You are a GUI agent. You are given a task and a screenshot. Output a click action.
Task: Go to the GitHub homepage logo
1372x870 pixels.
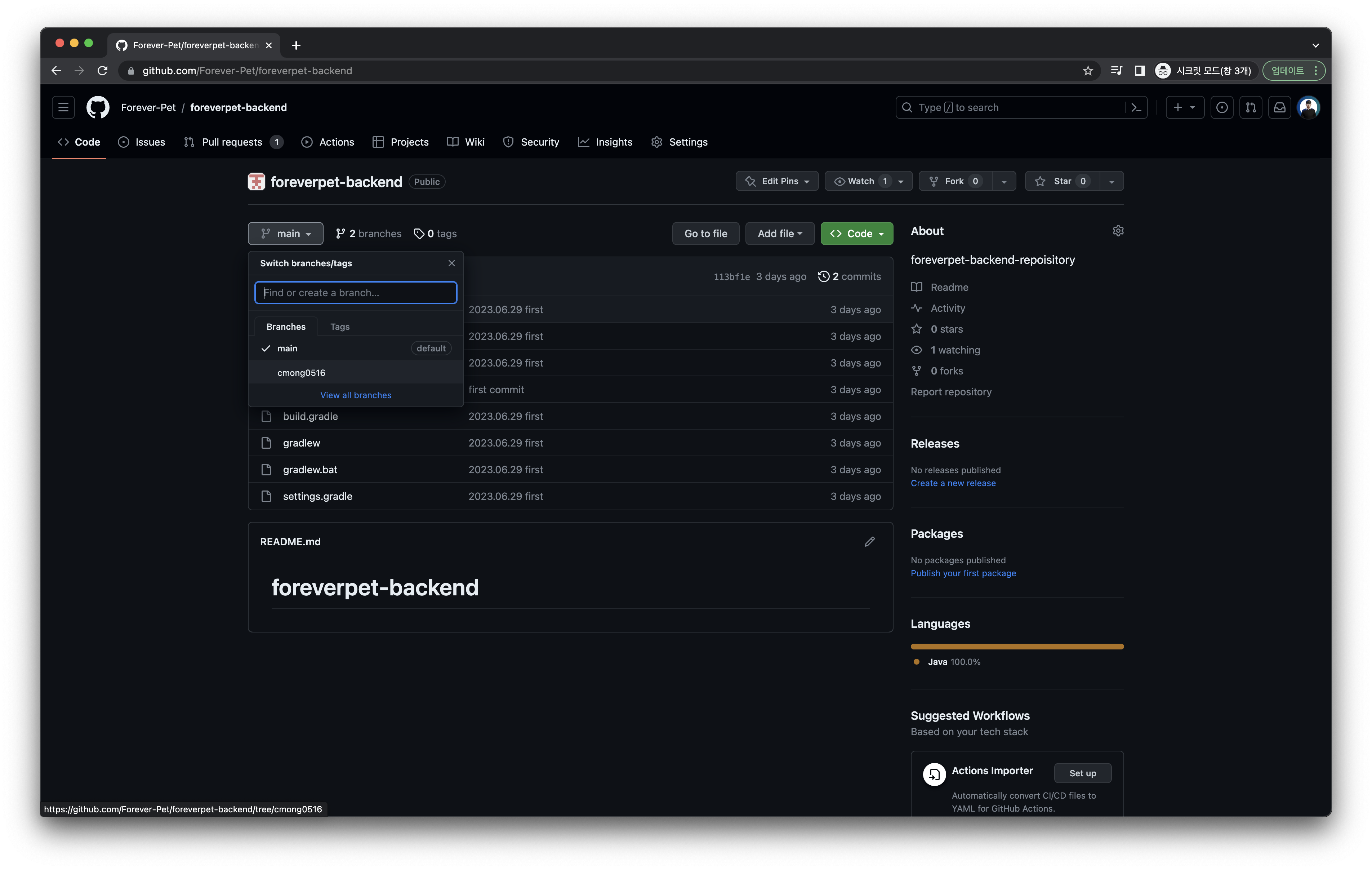[x=97, y=107]
